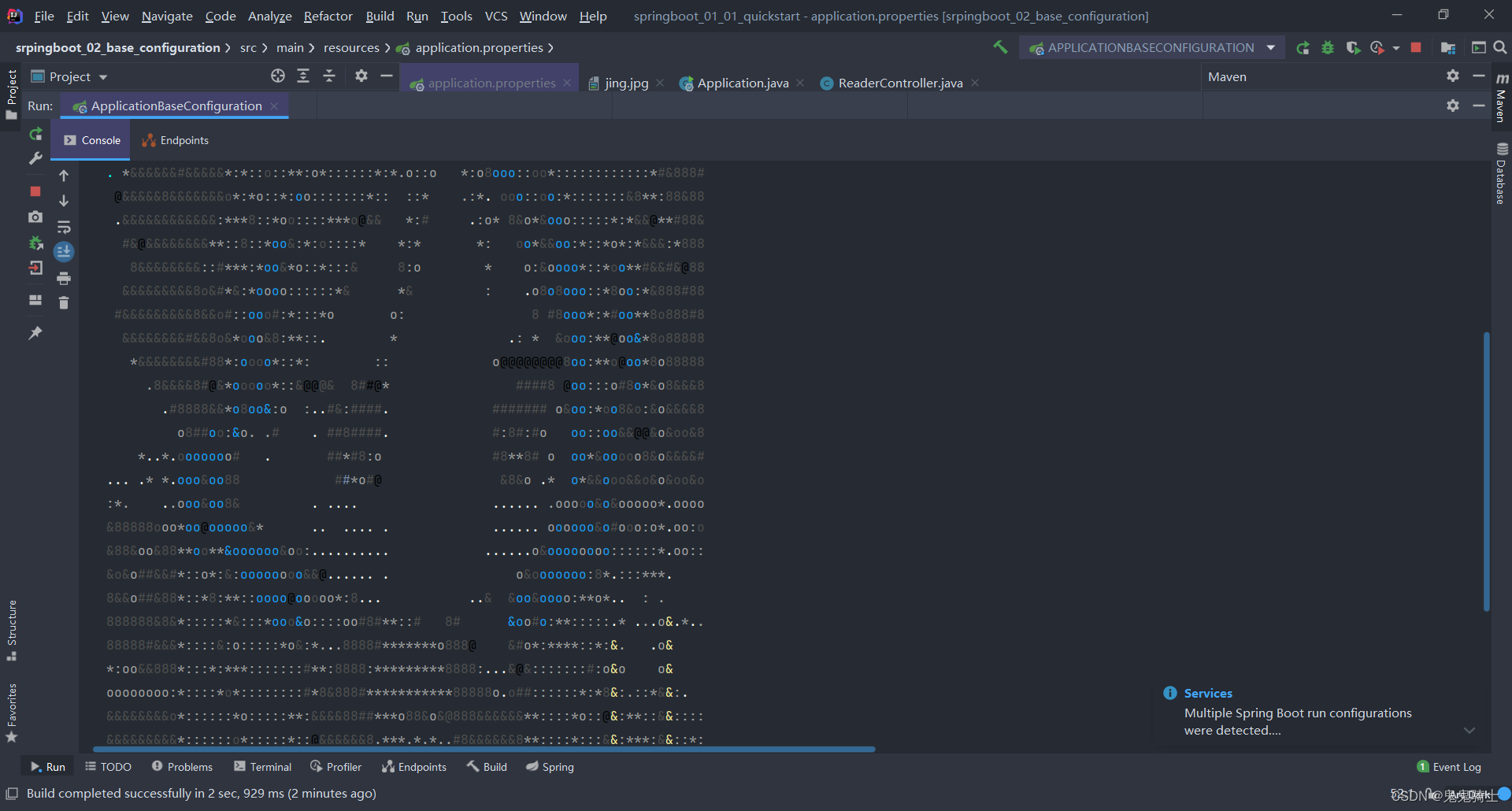Open the Spring tool window button
1512x811 pixels.
point(550,767)
